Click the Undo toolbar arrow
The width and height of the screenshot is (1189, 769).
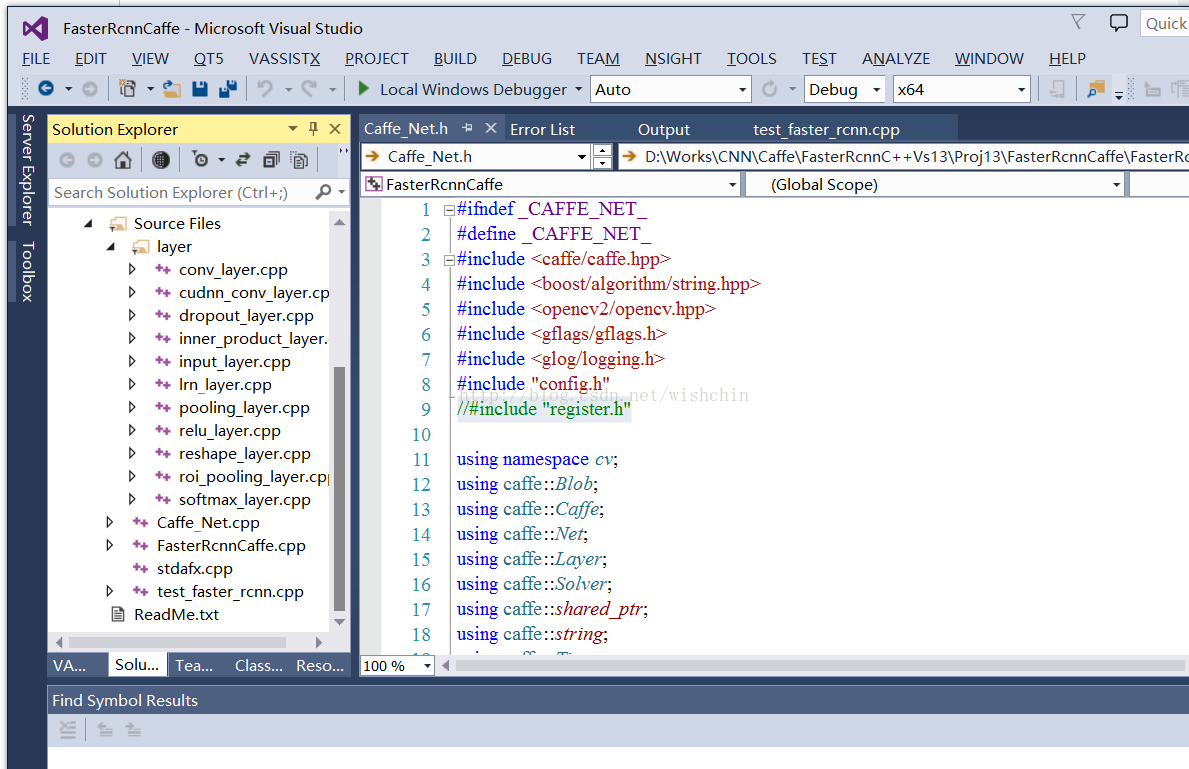[x=265, y=89]
